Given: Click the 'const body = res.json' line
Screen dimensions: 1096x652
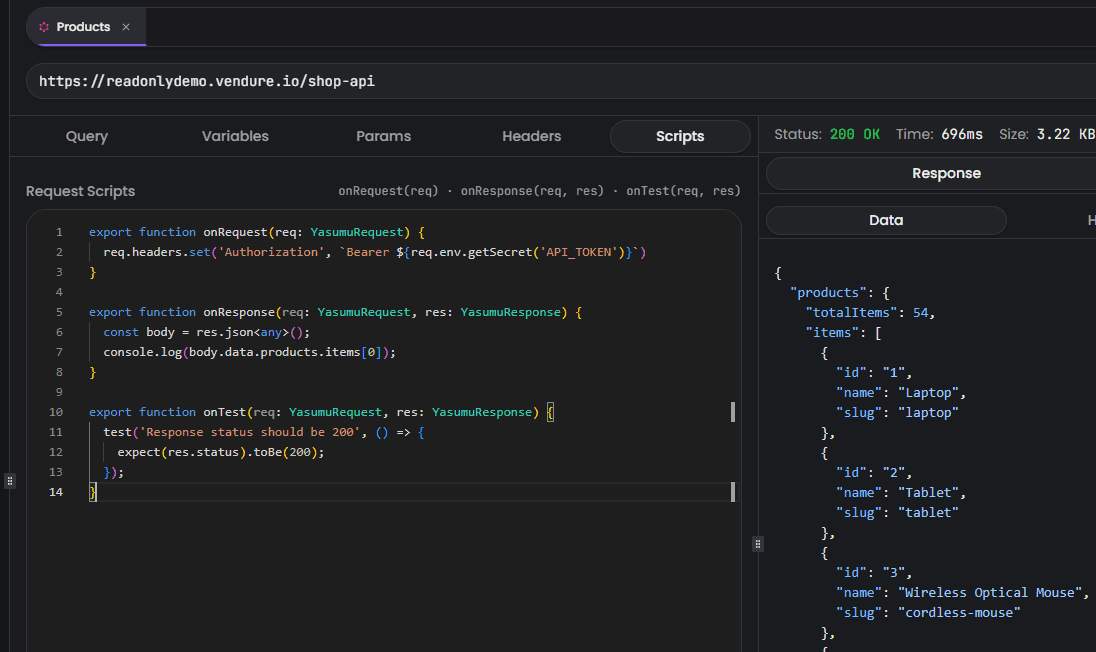Looking at the screenshot, I should click(206, 333).
